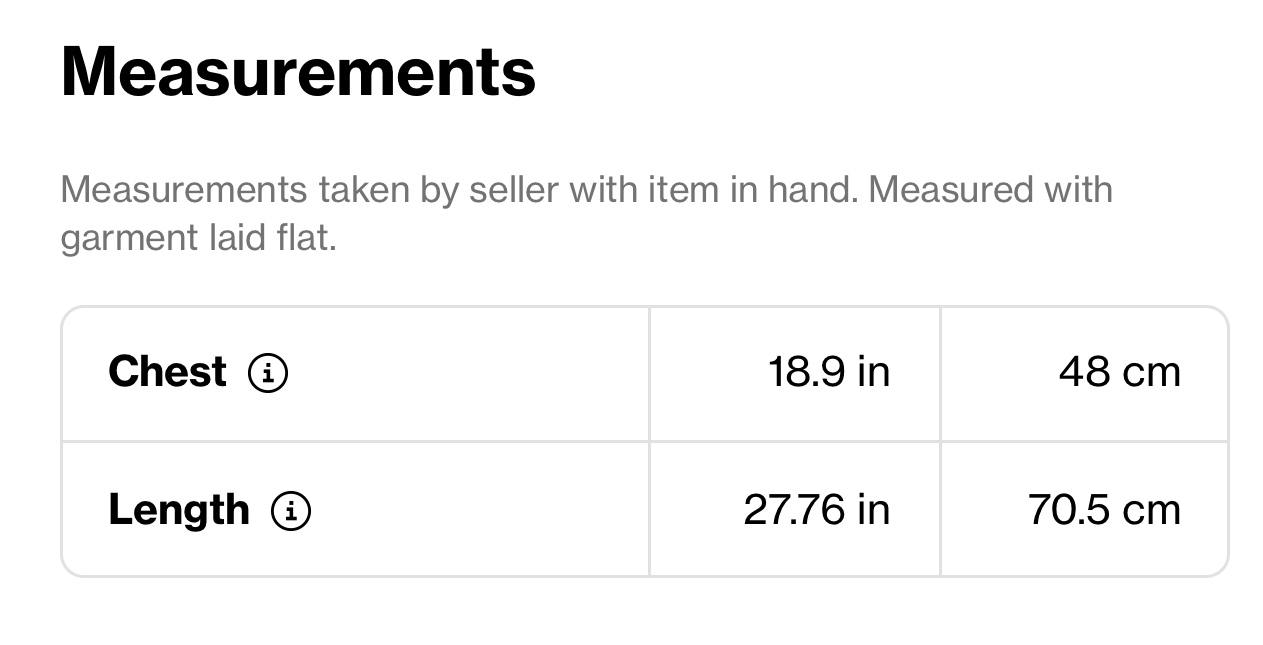Click the 'in' unit after 27.76
The width and height of the screenshot is (1263, 645).
coord(873,510)
